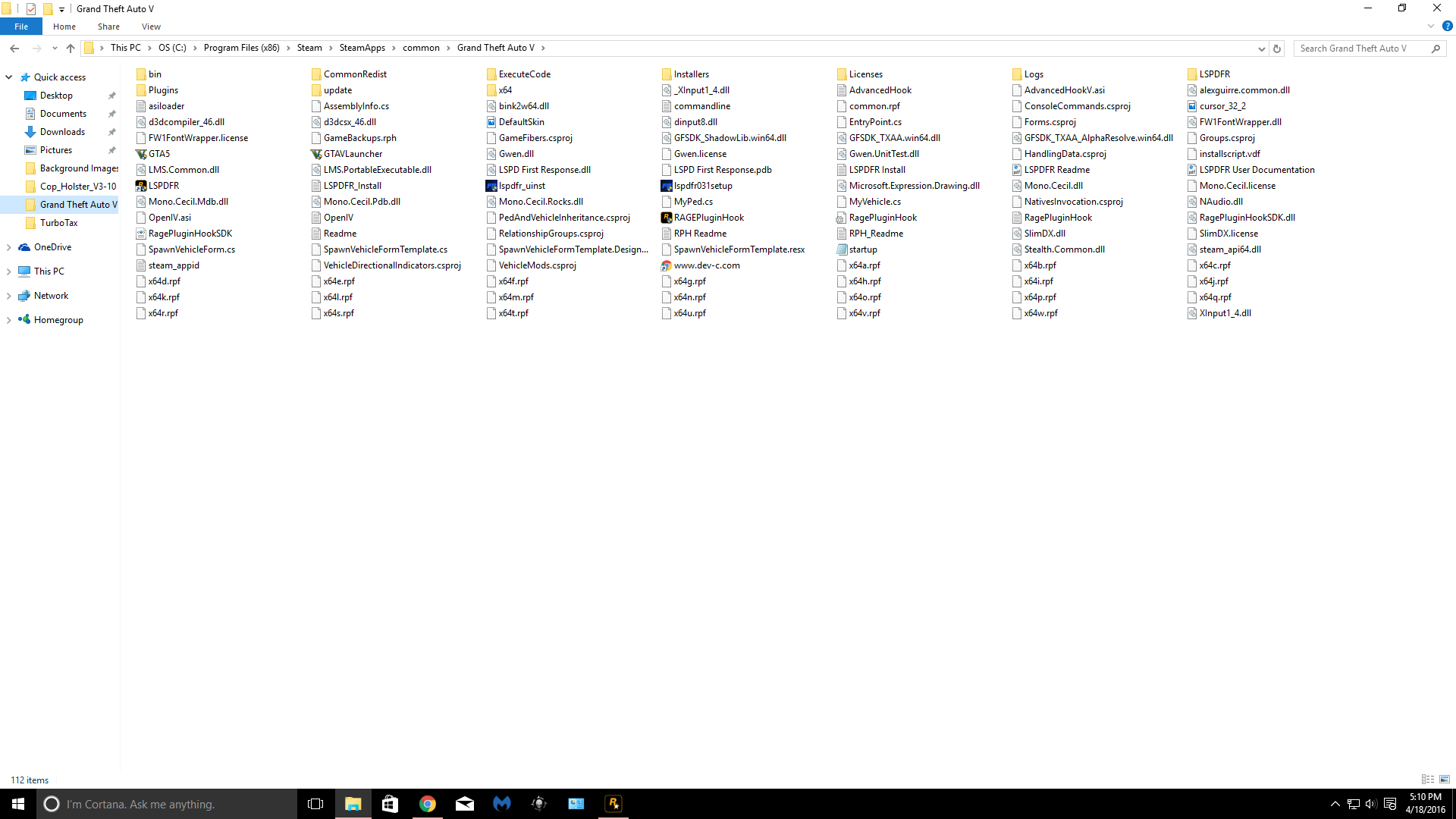Select the GTA5 application icon
Image resolution: width=1456 pixels, height=819 pixels.
point(141,154)
